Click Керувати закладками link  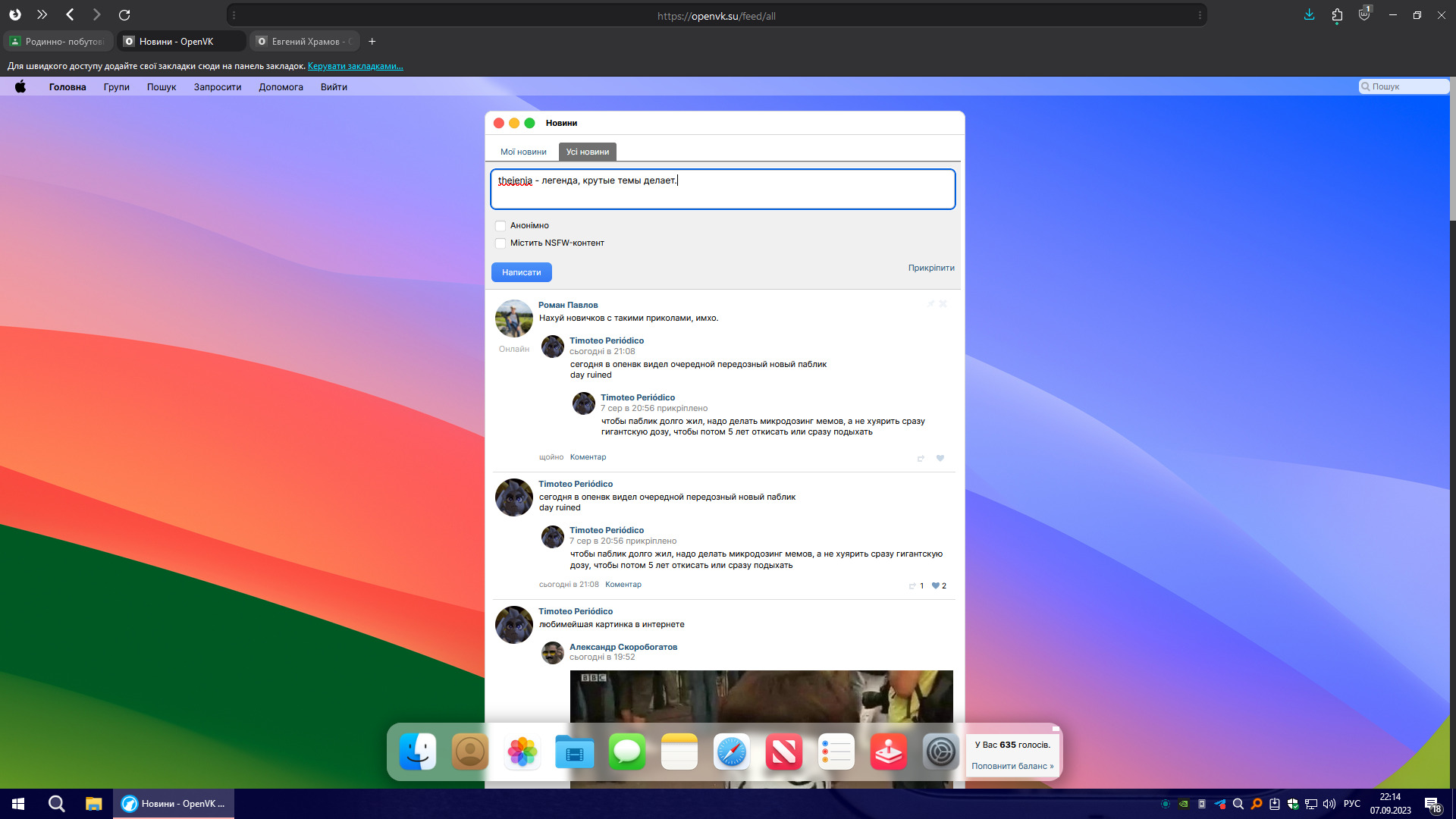355,66
